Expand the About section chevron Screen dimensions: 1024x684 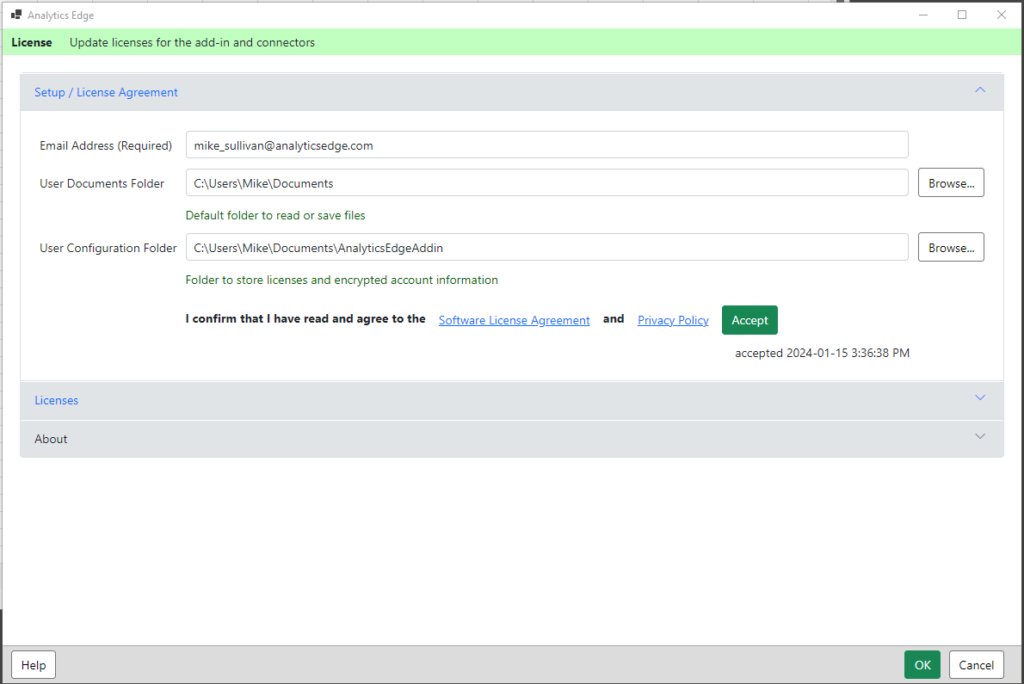click(x=980, y=436)
